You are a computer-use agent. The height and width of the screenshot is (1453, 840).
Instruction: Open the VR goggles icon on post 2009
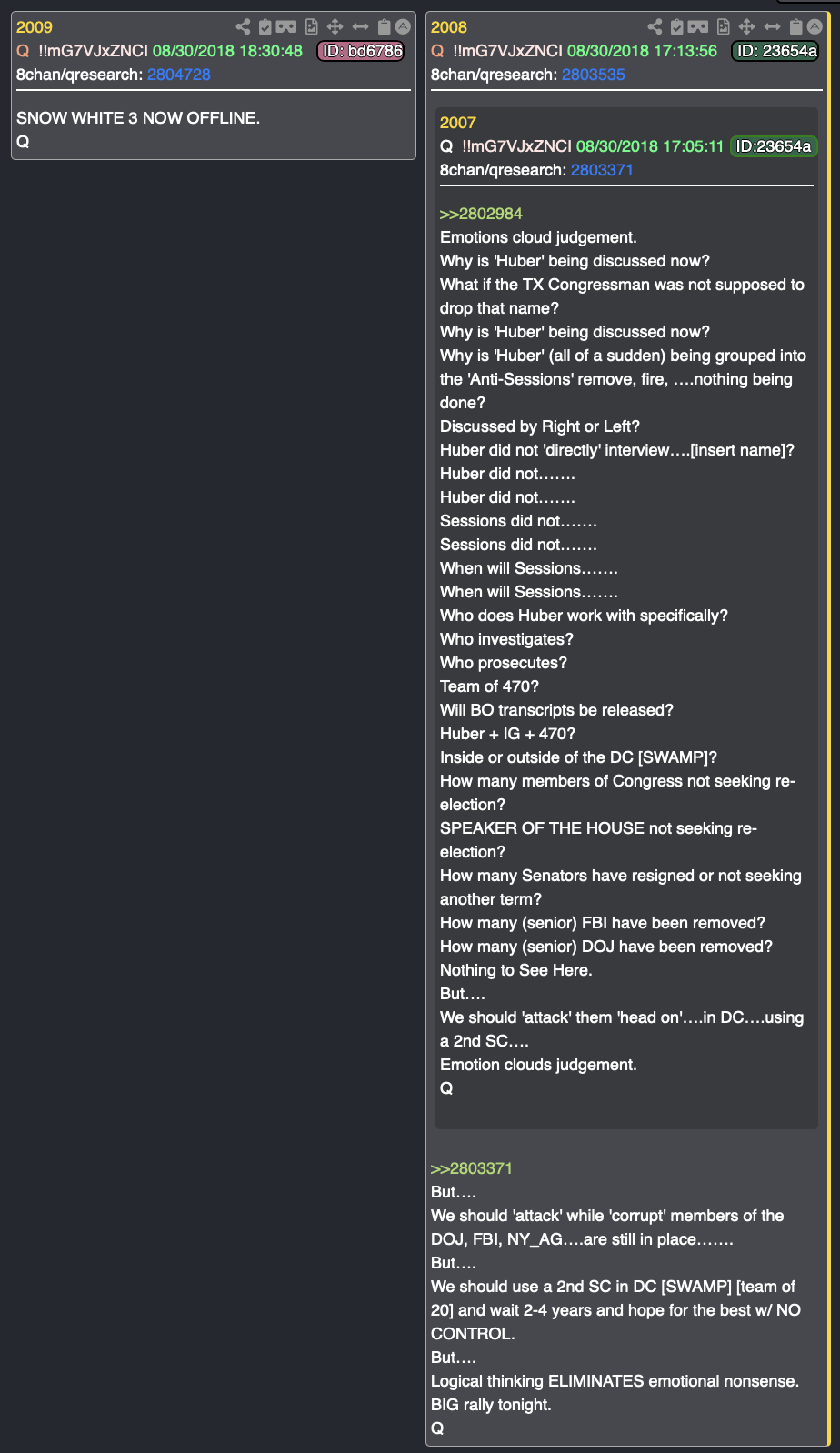286,27
